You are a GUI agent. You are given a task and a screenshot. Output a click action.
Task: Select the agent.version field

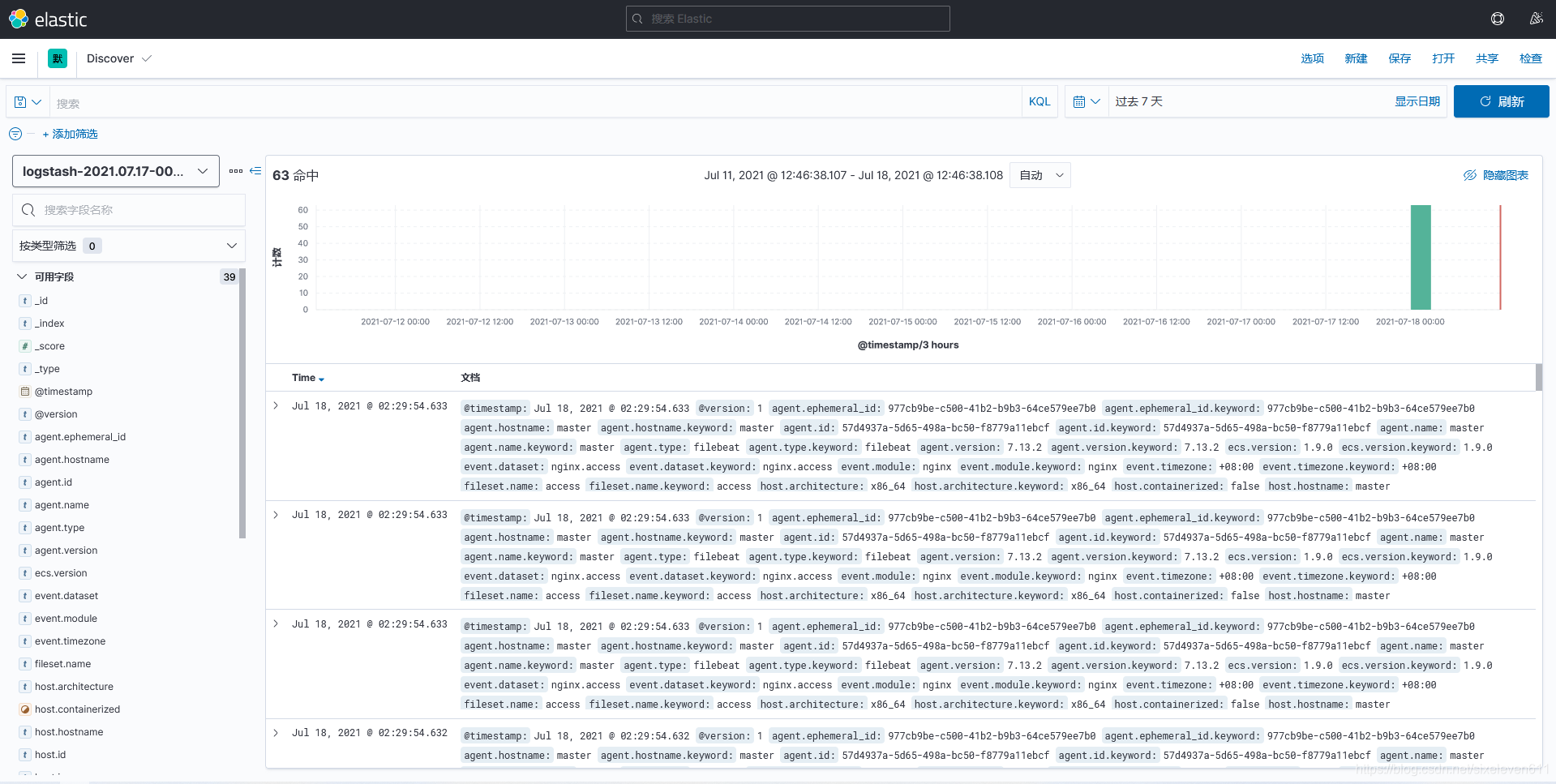coord(66,551)
